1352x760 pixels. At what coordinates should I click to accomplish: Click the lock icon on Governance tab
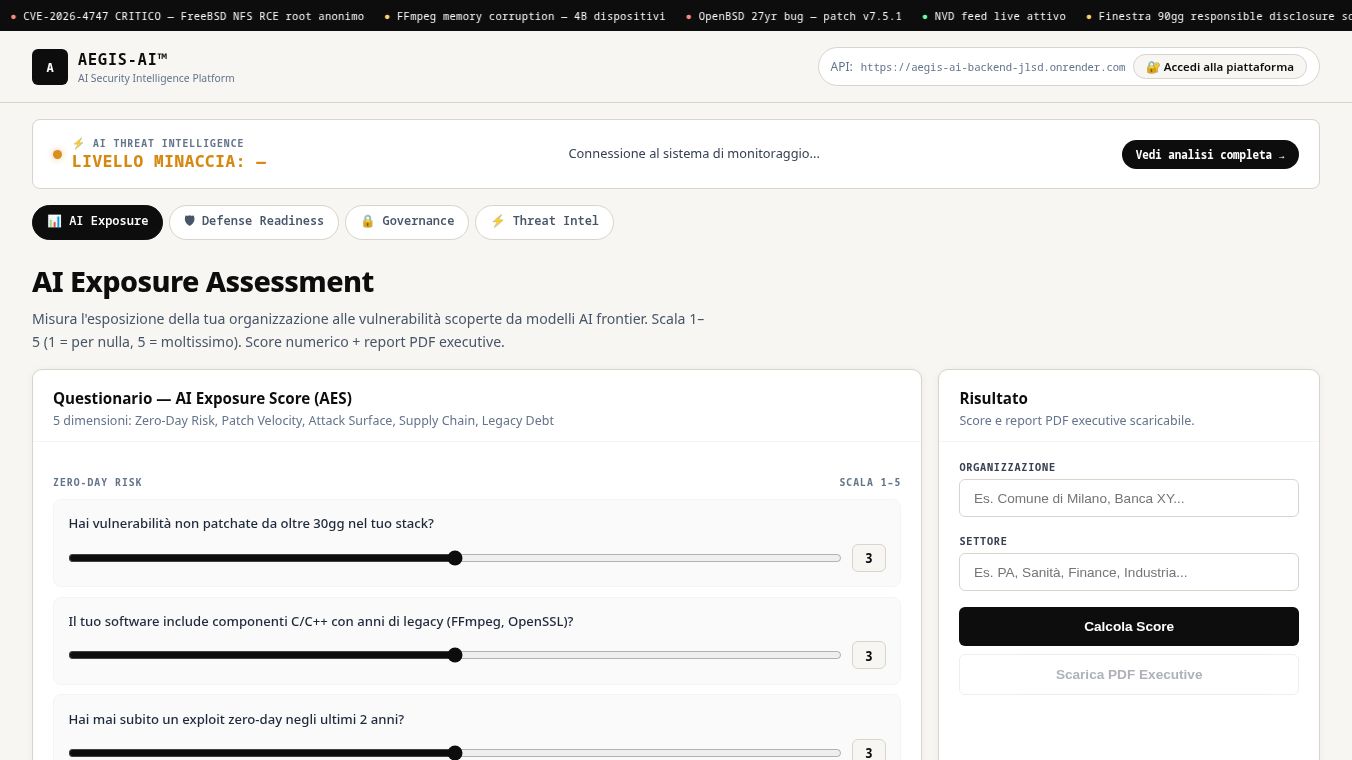367,221
